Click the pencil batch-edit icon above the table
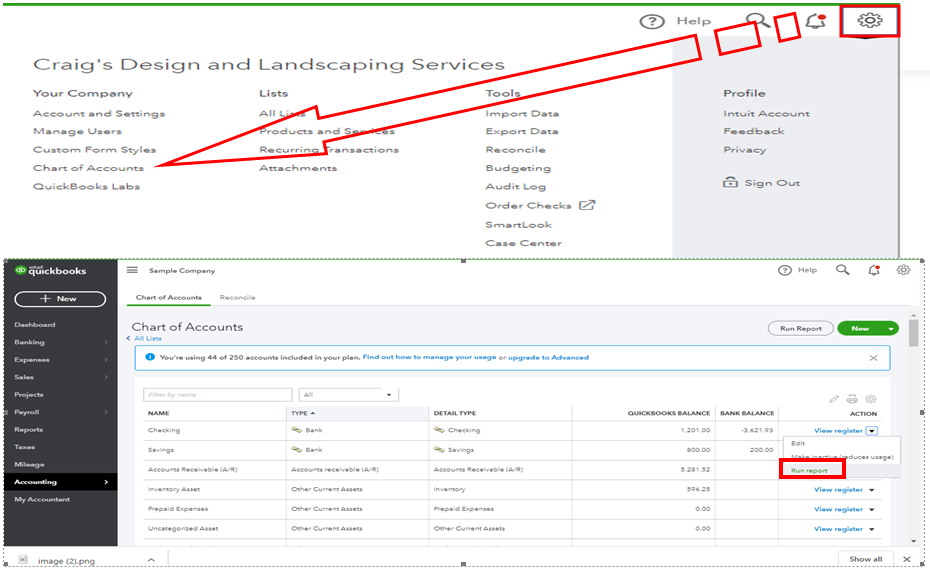The image size is (930, 573). point(835,399)
